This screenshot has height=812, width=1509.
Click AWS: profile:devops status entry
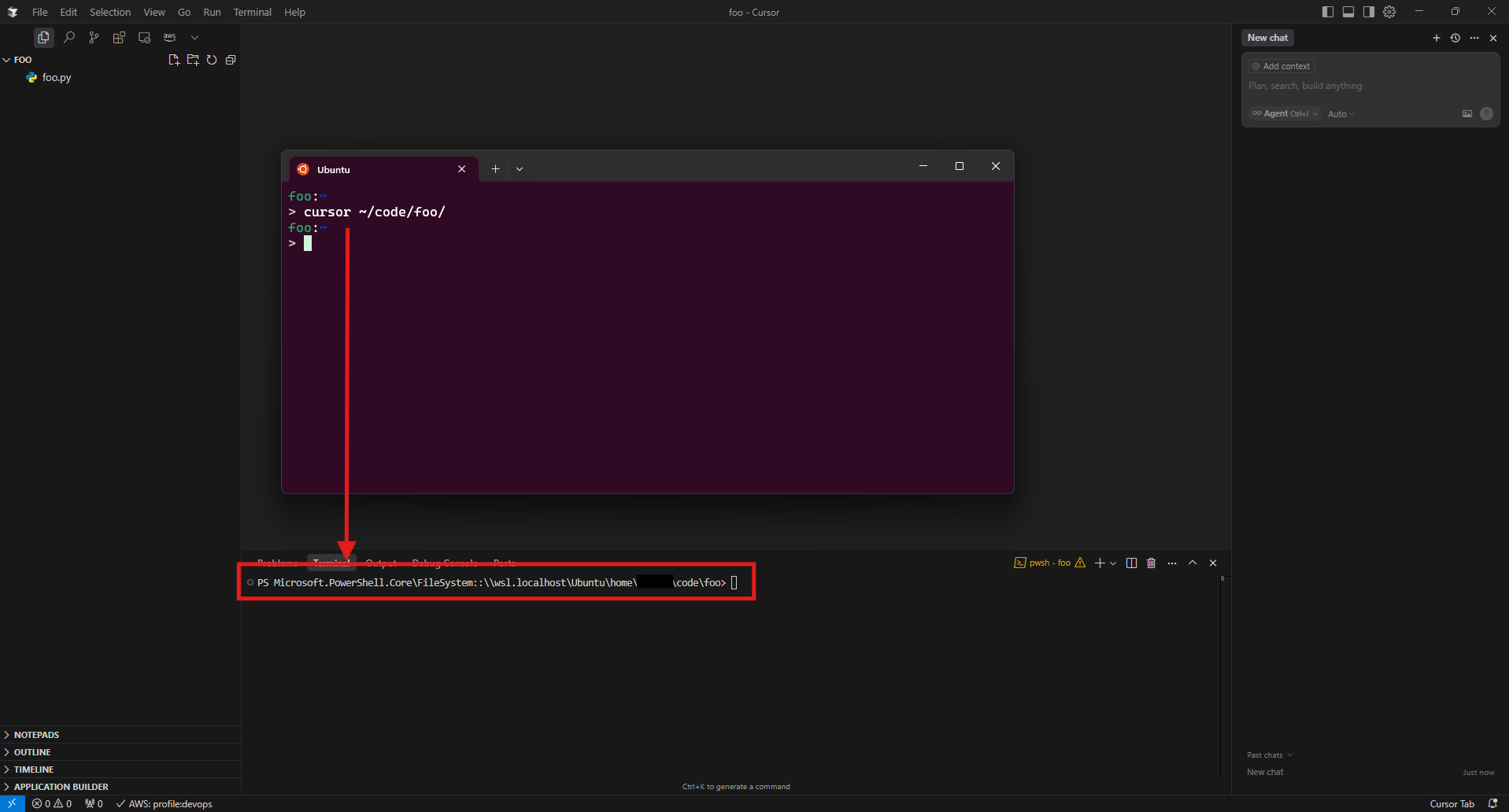[165, 803]
